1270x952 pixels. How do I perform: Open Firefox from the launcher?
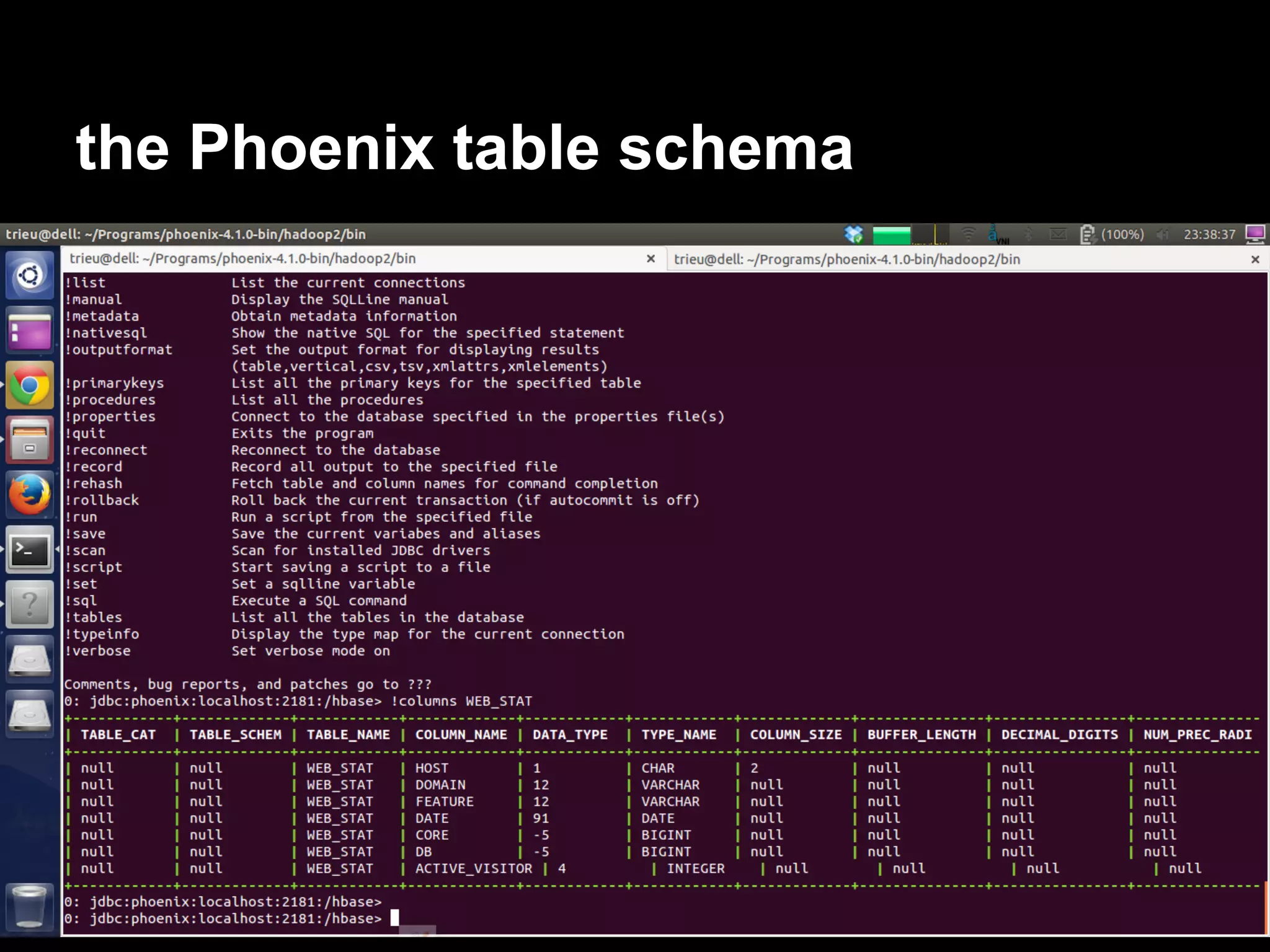[x=29, y=495]
